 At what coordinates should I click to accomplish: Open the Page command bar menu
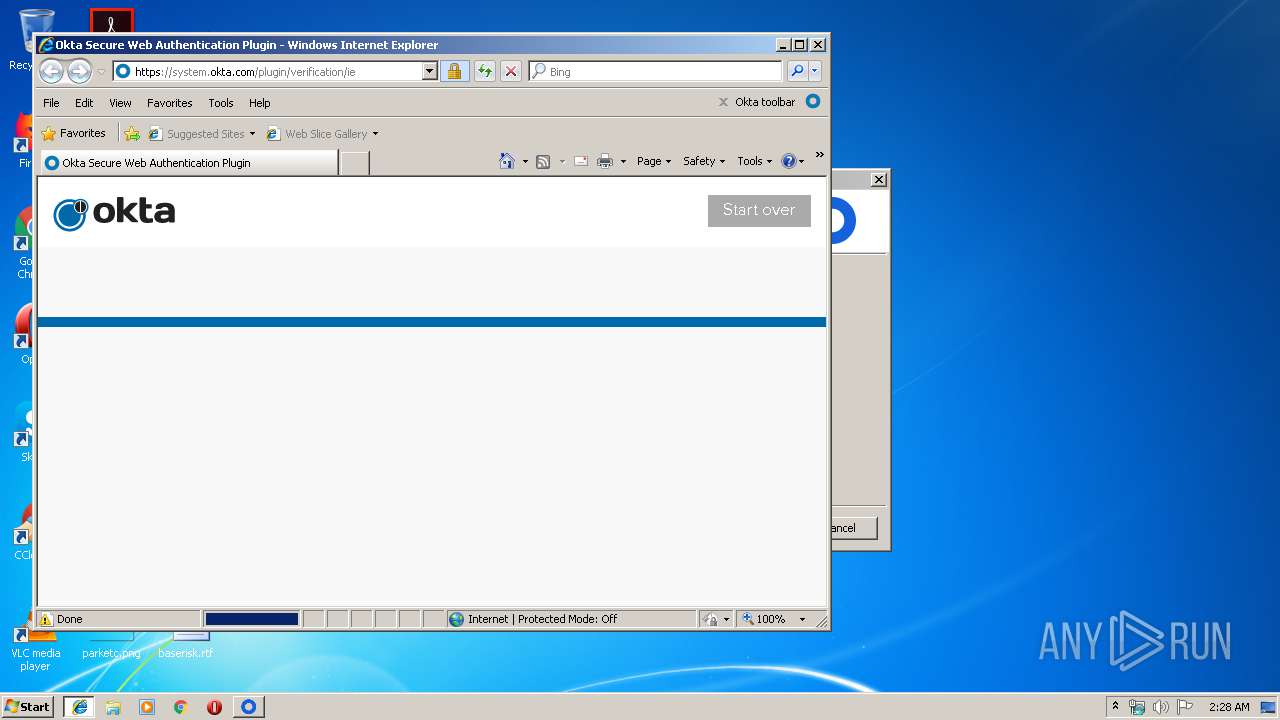(x=654, y=161)
